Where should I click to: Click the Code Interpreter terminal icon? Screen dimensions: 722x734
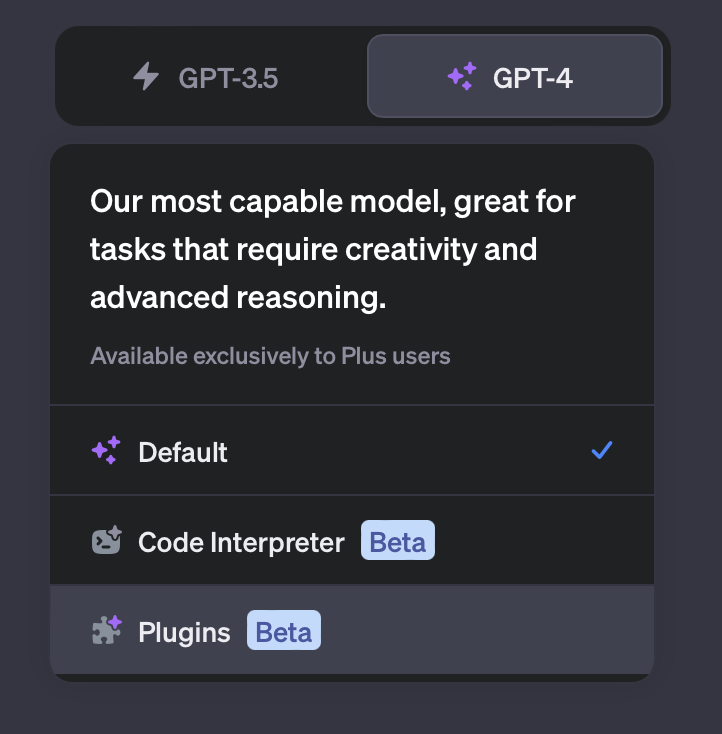click(106, 542)
